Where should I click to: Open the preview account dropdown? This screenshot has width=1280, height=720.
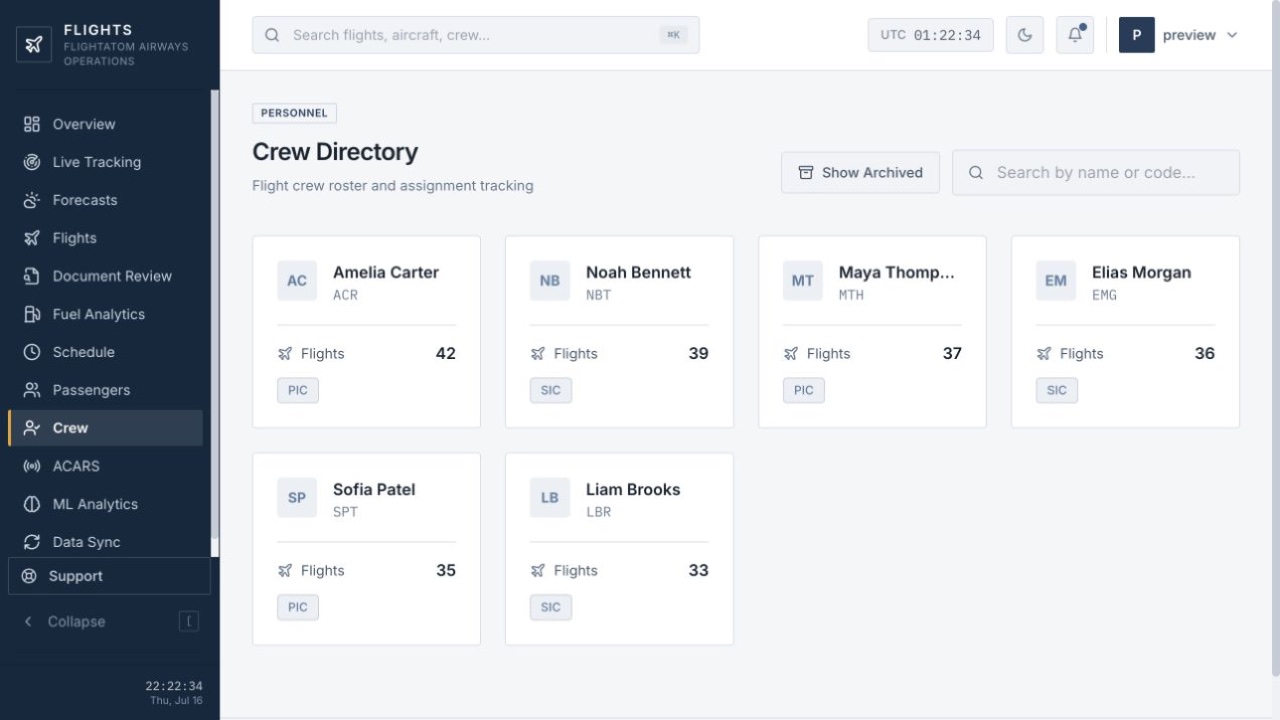1180,35
